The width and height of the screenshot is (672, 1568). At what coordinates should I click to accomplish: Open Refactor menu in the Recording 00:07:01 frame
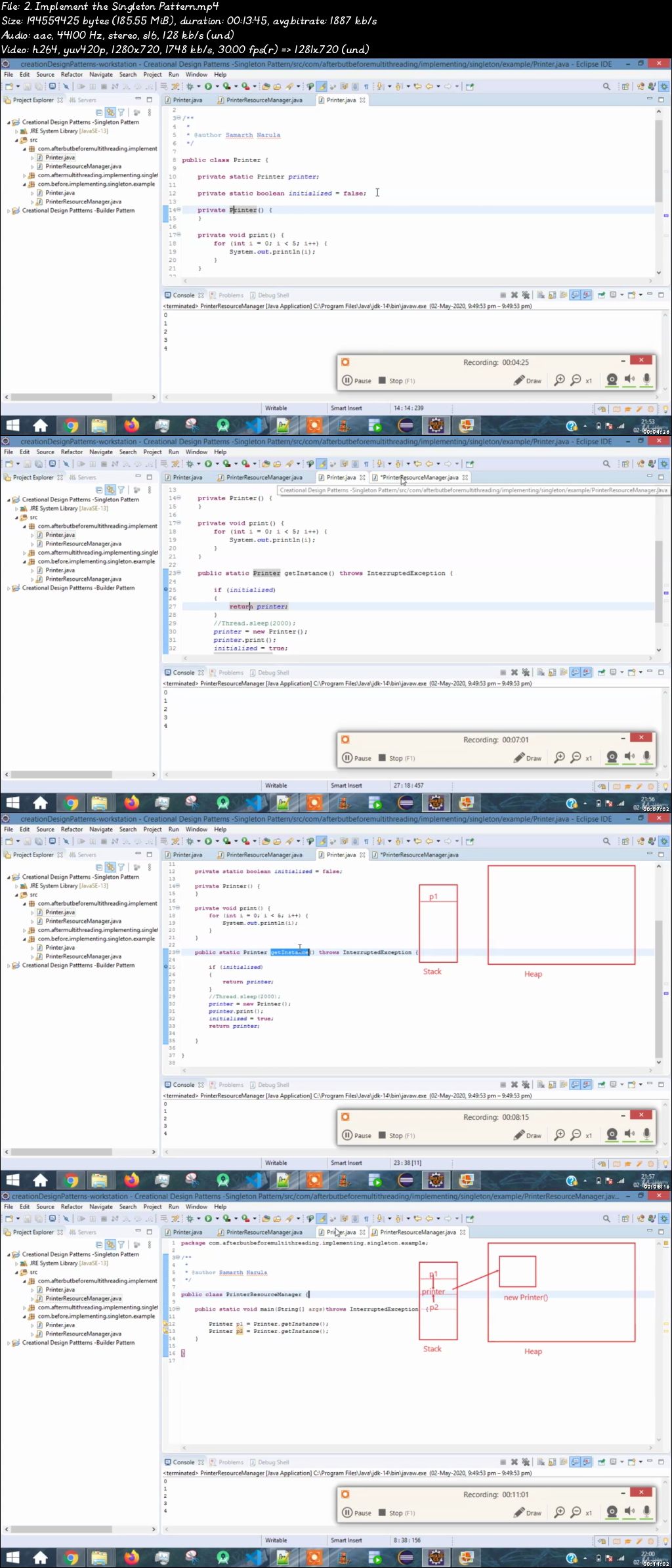click(x=72, y=452)
